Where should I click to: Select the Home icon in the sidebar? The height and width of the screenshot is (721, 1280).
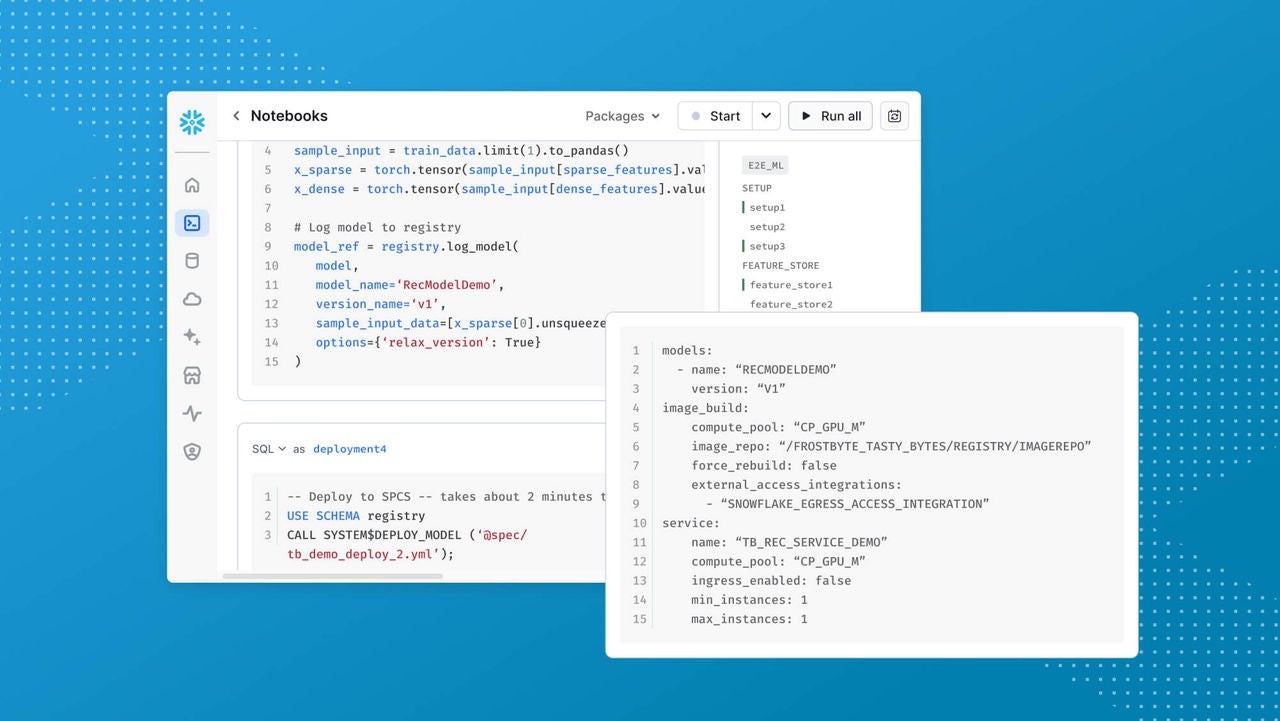click(191, 184)
